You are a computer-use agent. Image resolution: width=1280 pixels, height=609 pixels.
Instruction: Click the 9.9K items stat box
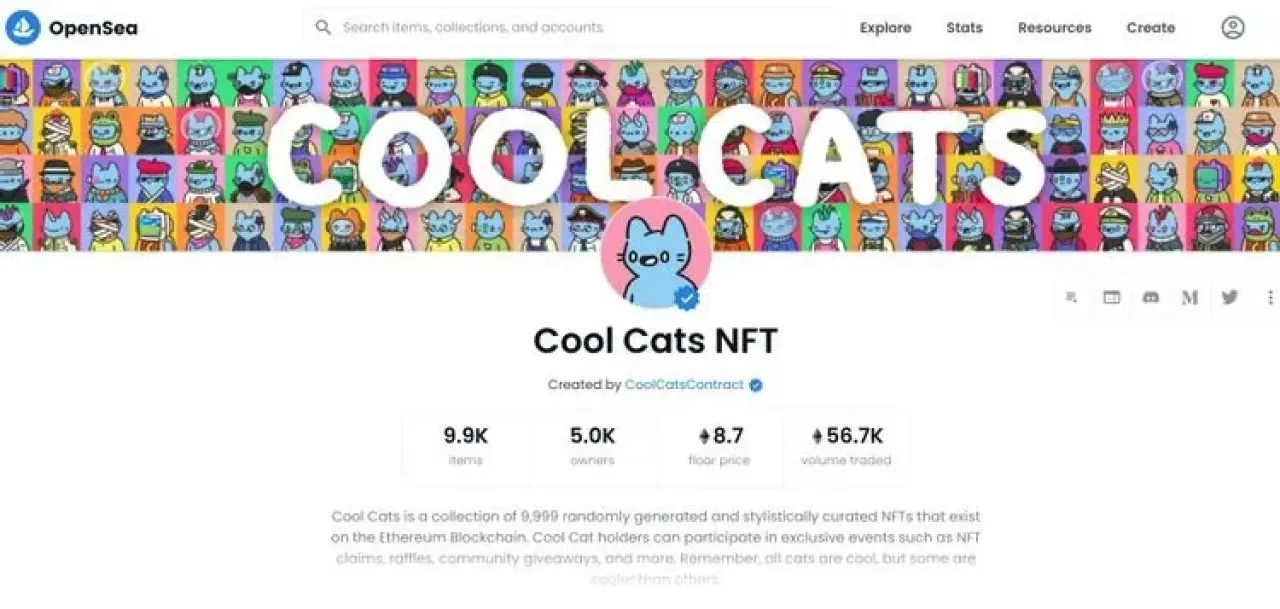(466, 447)
